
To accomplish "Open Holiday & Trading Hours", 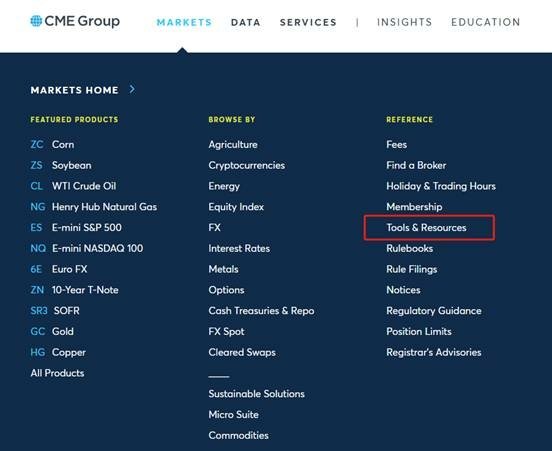I will tap(441, 186).
